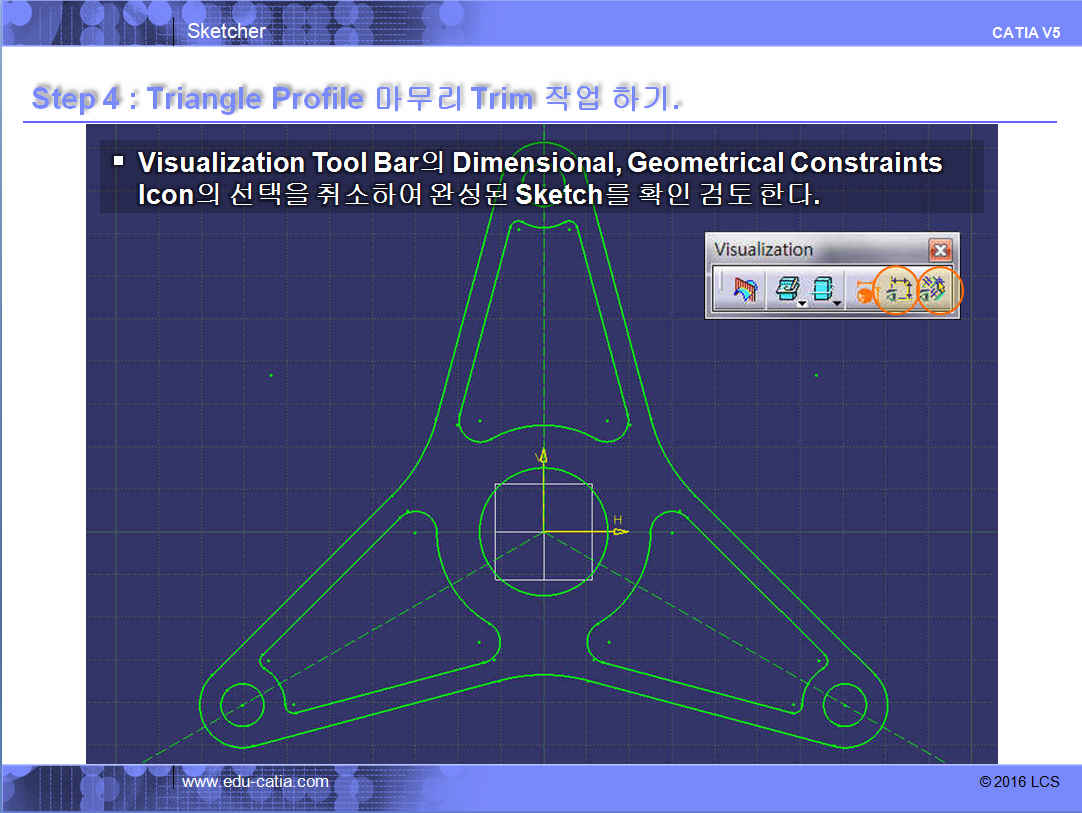Click the cyan solid box geometry icon

pos(821,290)
